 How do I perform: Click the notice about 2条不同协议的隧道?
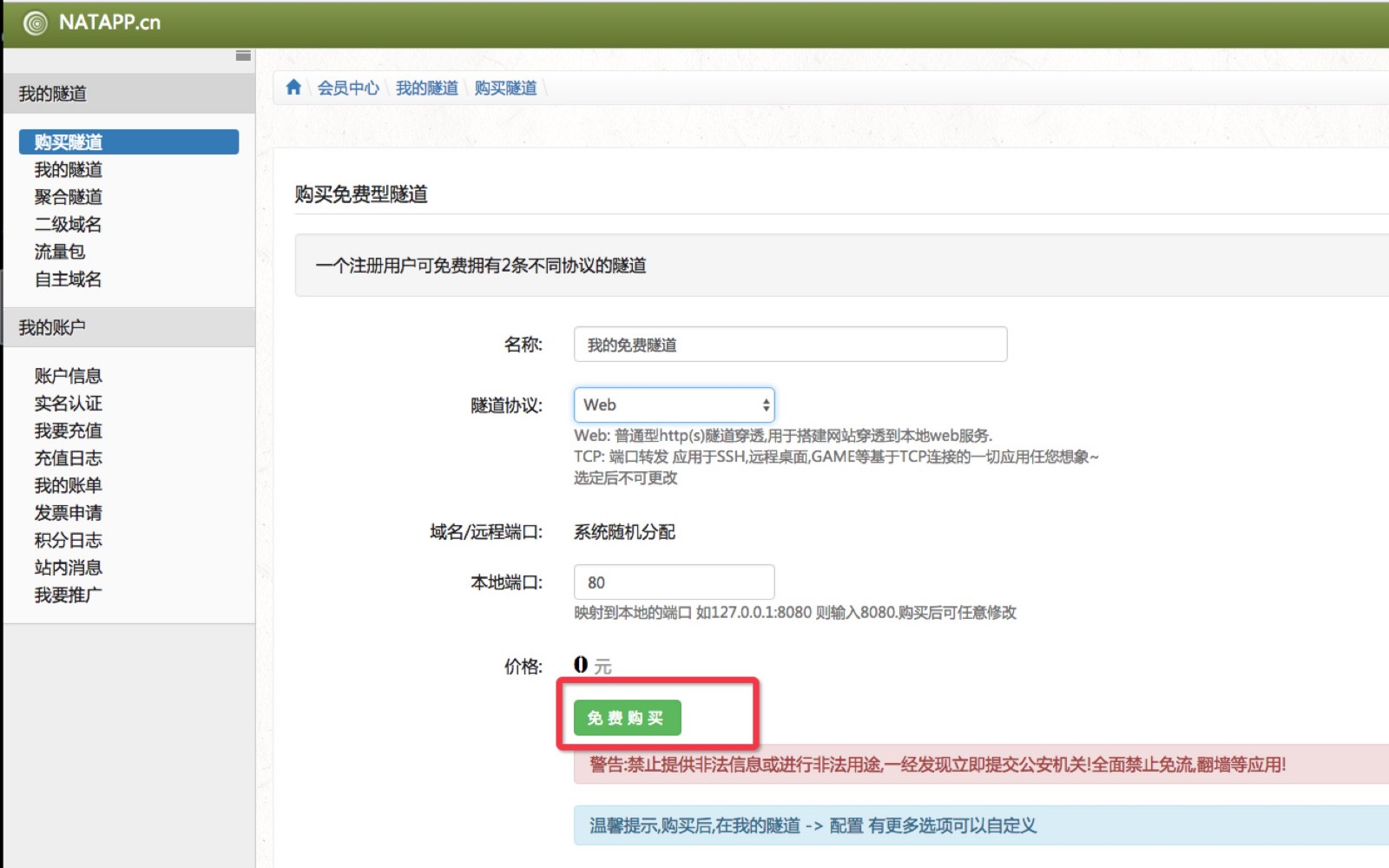481,266
